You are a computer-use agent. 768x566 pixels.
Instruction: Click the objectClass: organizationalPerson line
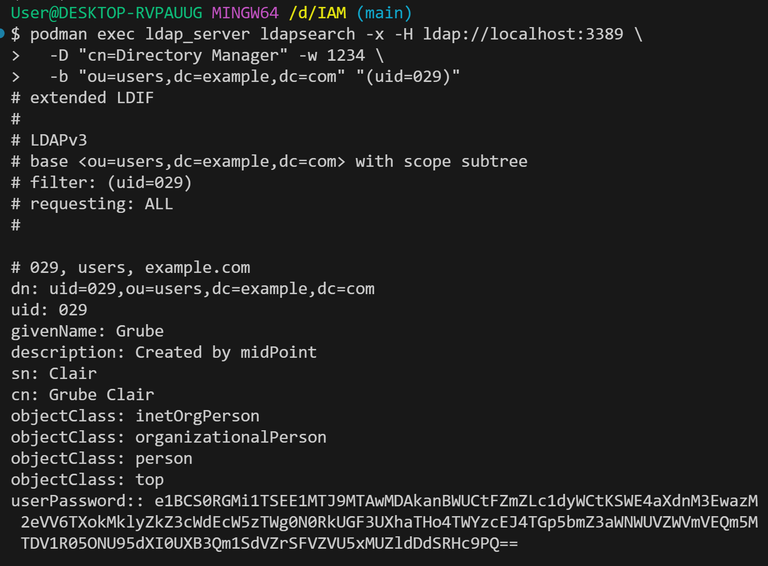[169, 437]
